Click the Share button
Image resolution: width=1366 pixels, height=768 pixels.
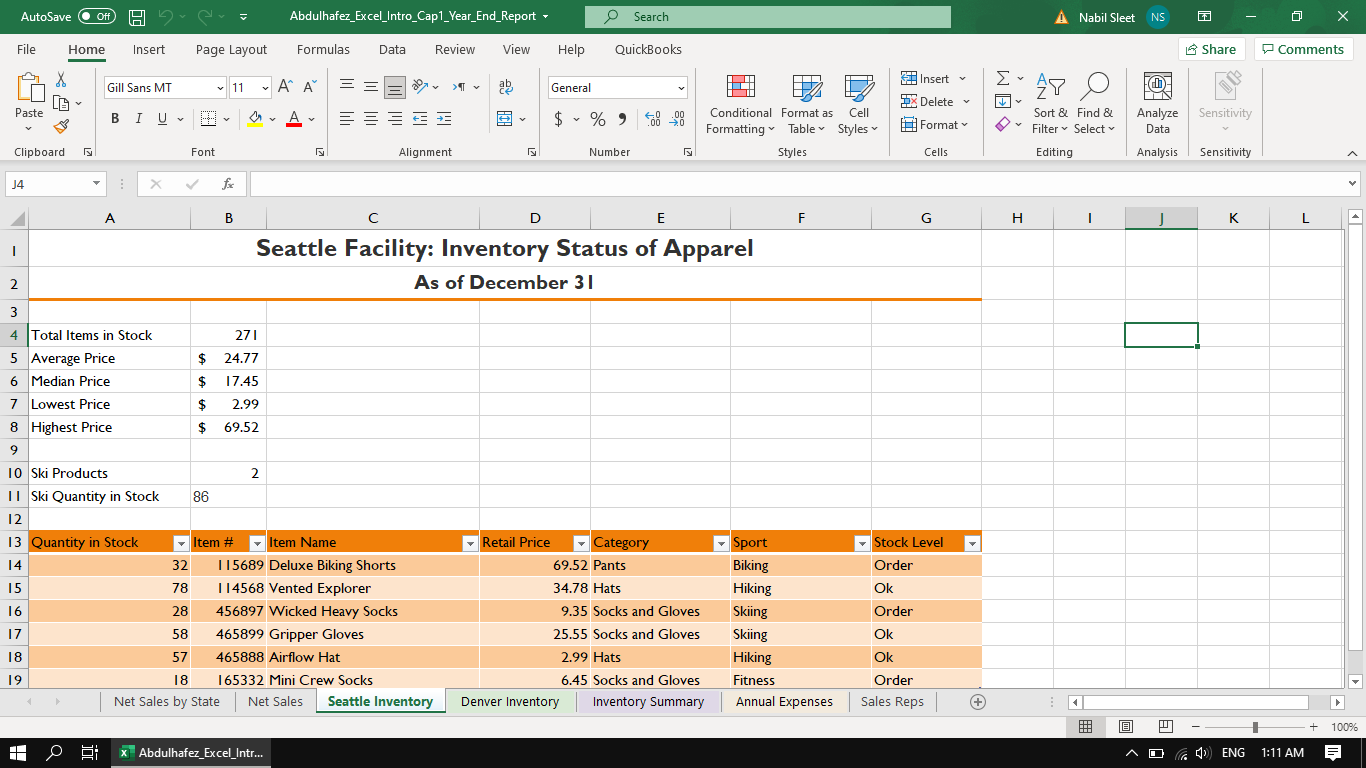point(1210,49)
